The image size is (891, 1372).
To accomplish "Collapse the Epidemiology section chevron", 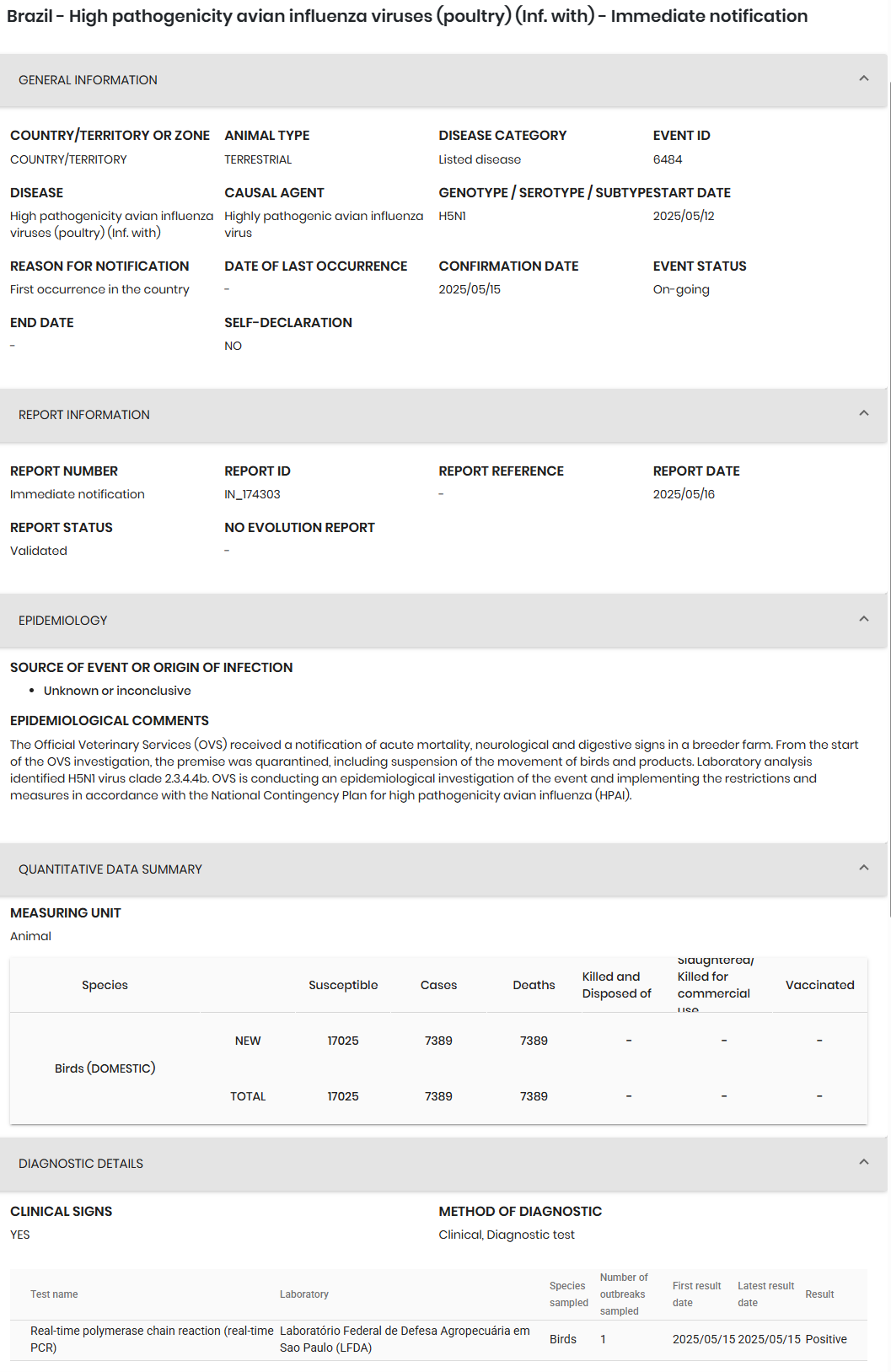I will (863, 619).
